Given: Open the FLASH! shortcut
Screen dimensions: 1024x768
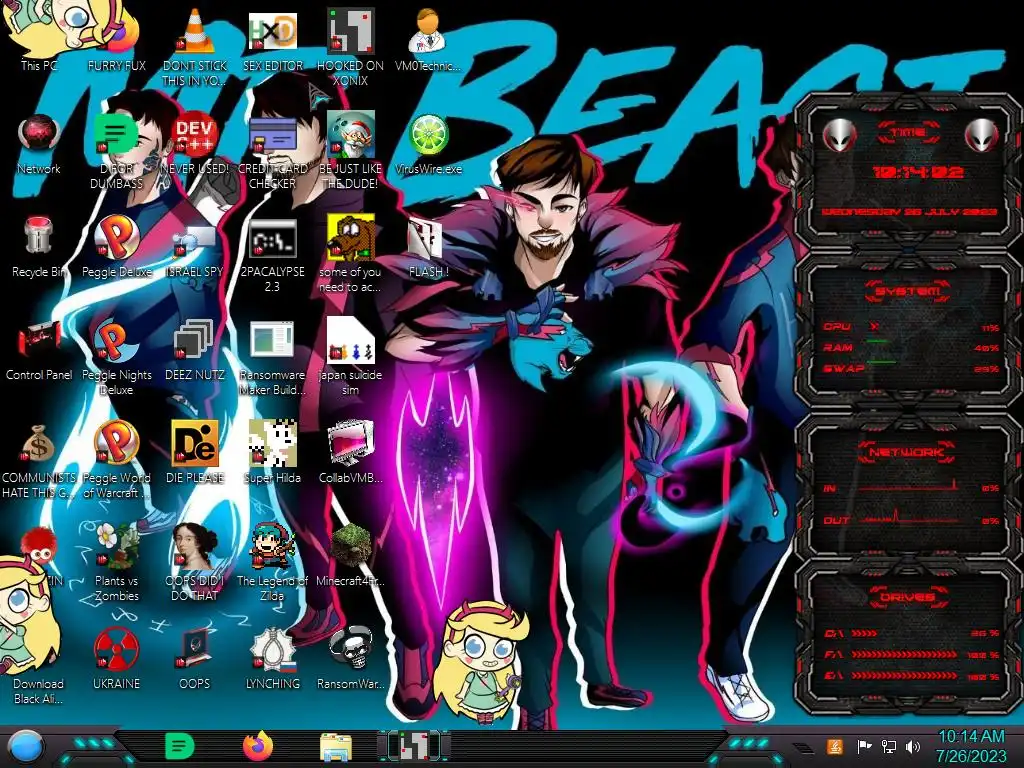Looking at the screenshot, I should tap(428, 247).
